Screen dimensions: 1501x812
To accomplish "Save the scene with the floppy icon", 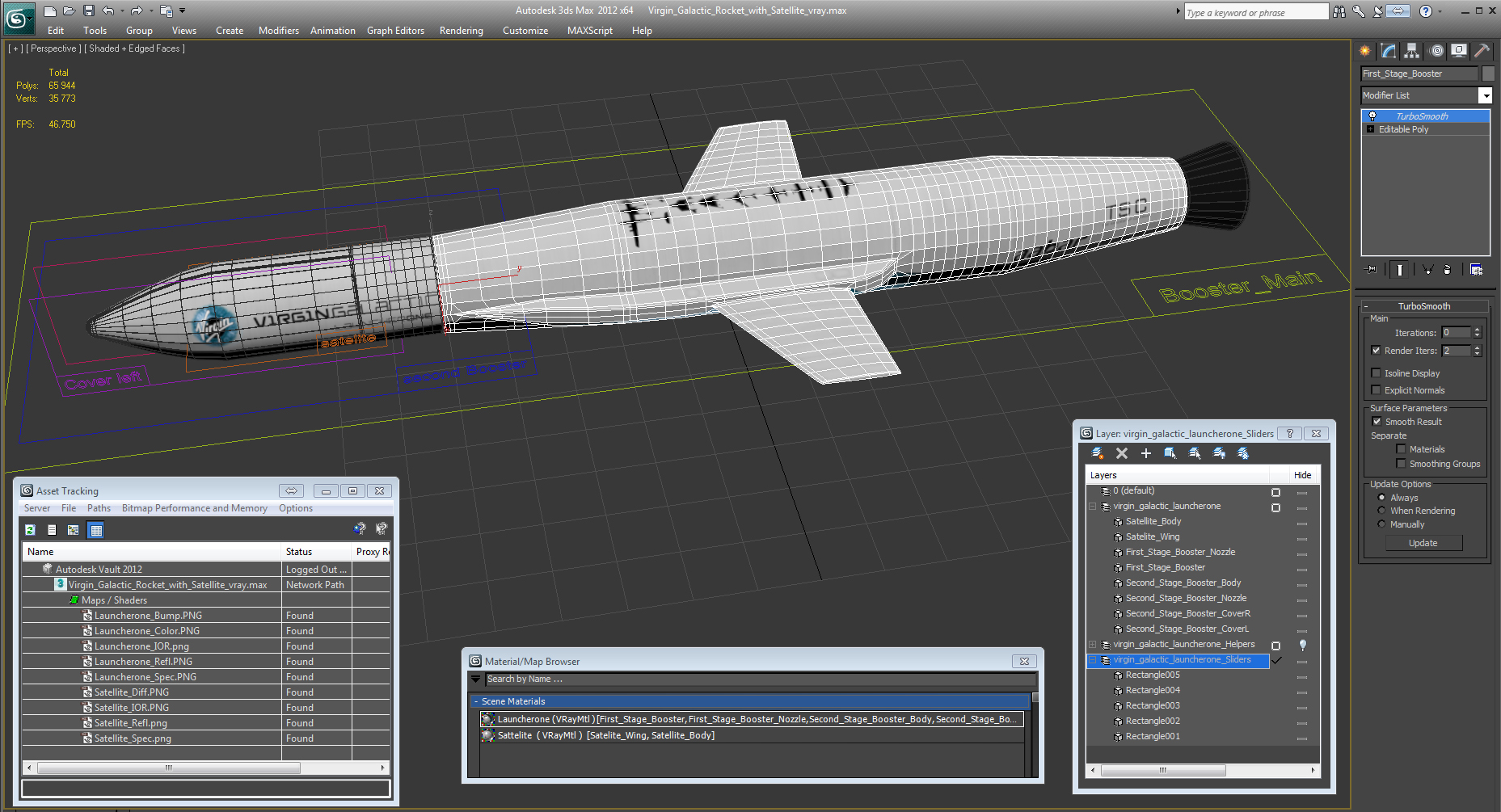I will (x=88, y=11).
